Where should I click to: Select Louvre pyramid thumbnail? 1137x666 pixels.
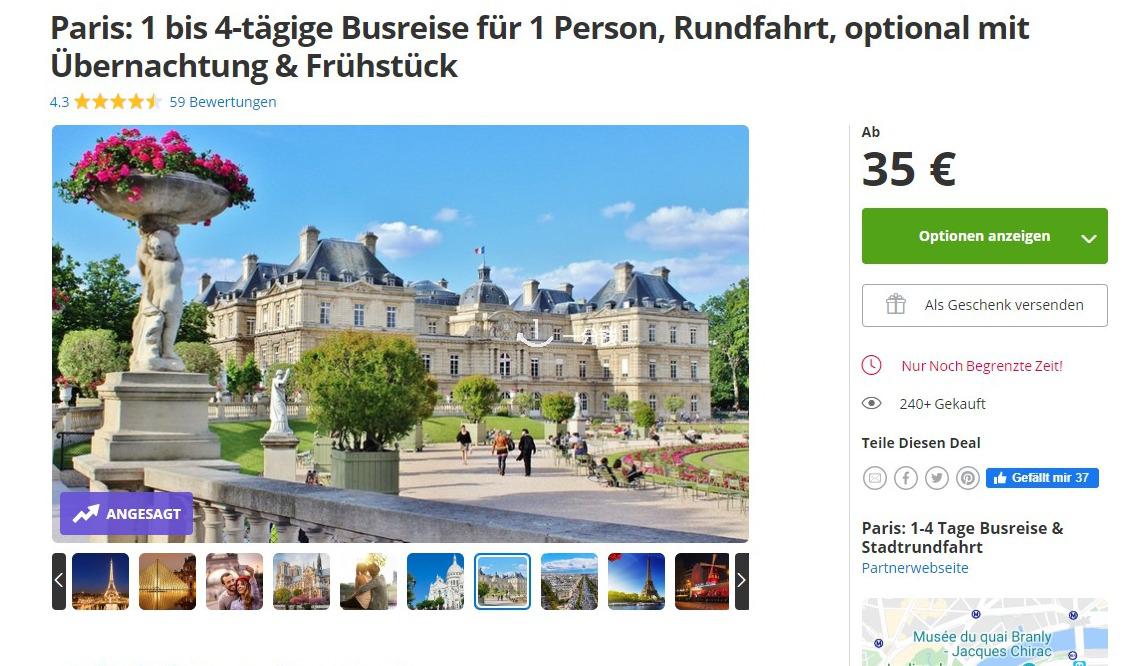(168, 581)
